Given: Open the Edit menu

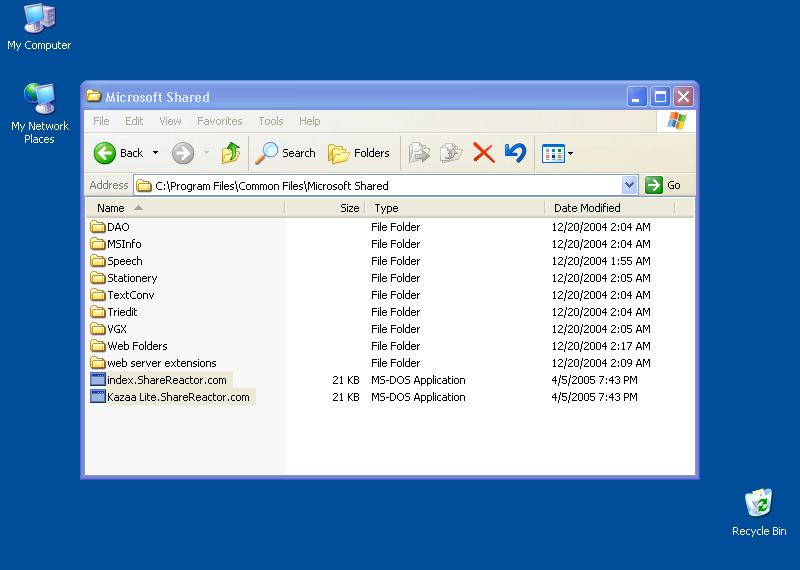Looking at the screenshot, I should click(x=134, y=121).
